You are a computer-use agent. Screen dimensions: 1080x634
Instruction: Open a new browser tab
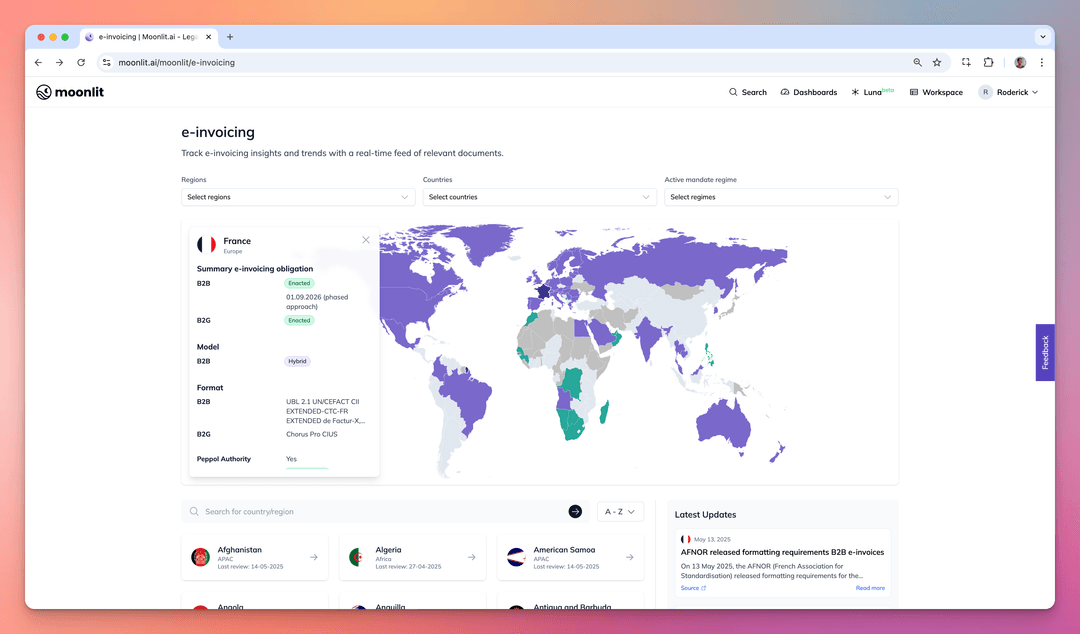point(230,37)
